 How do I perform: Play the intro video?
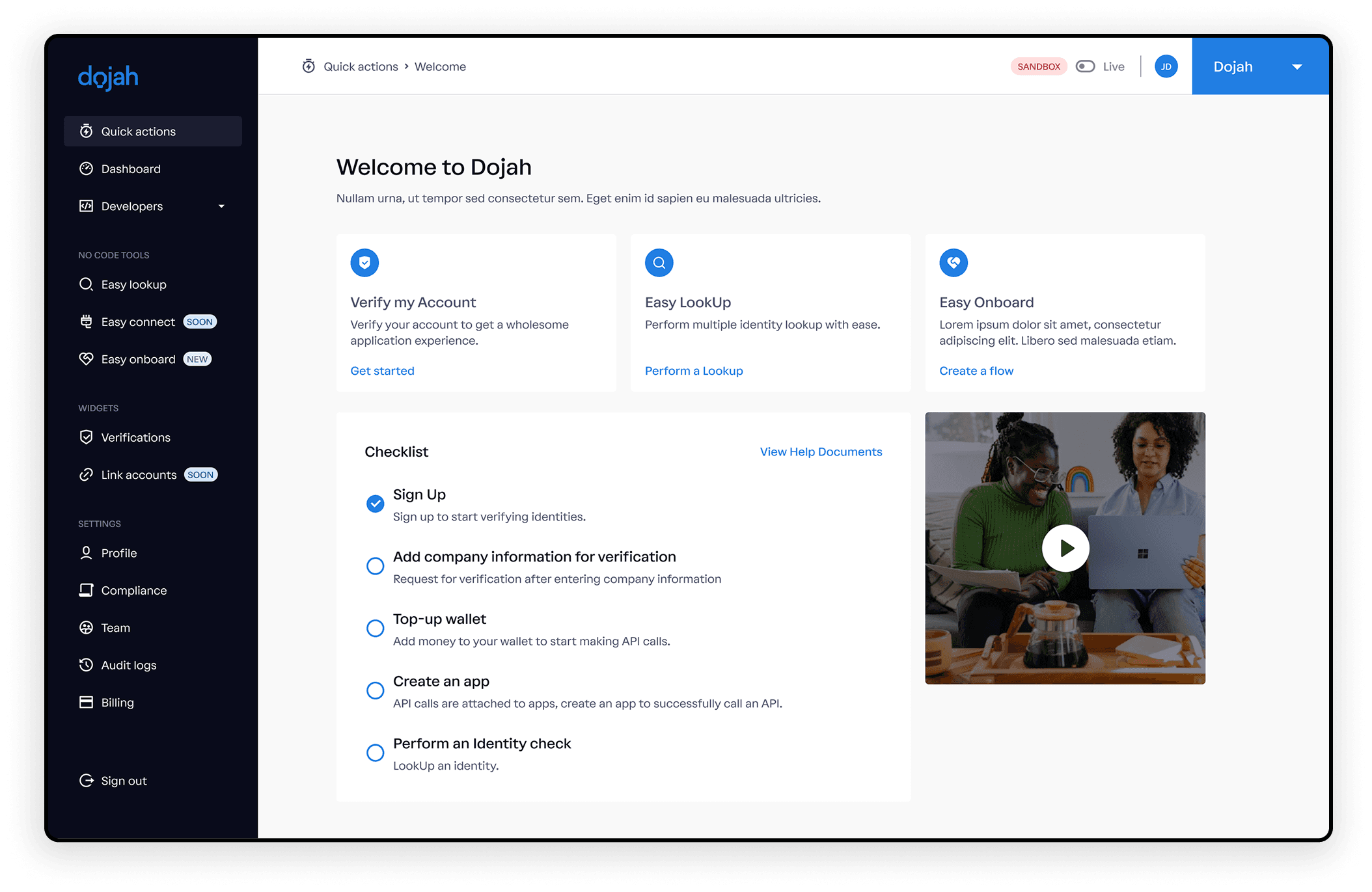pyautogui.click(x=1065, y=548)
